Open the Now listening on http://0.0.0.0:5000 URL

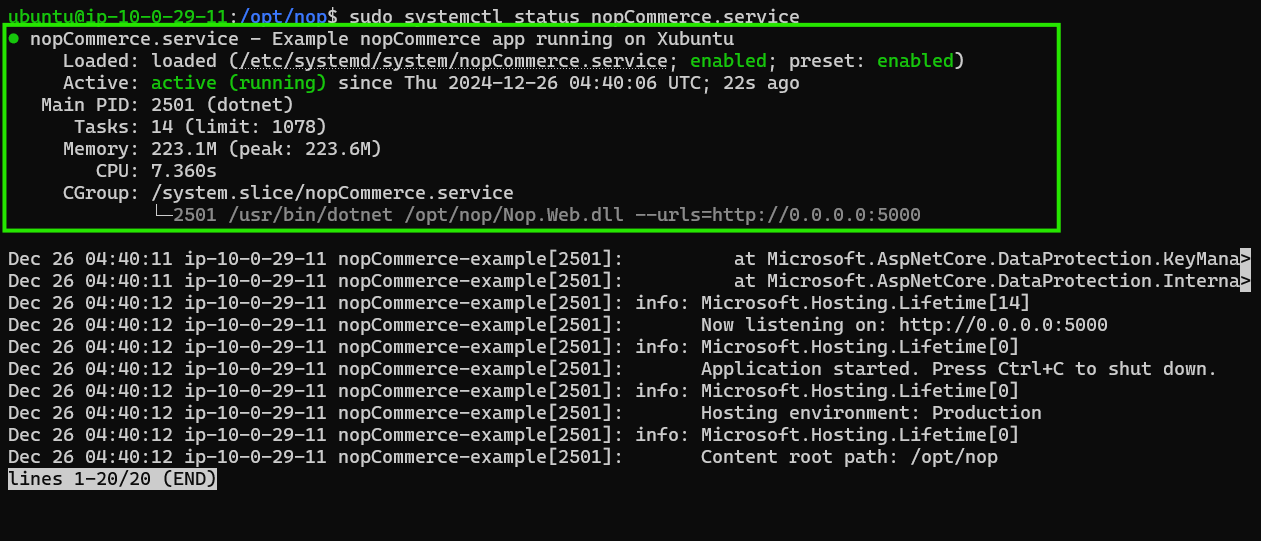[x=1003, y=325]
